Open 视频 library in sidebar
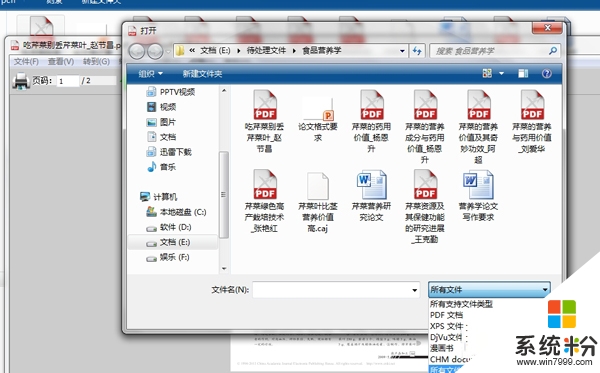Screen dimensions: 600x373 (x=161, y=107)
